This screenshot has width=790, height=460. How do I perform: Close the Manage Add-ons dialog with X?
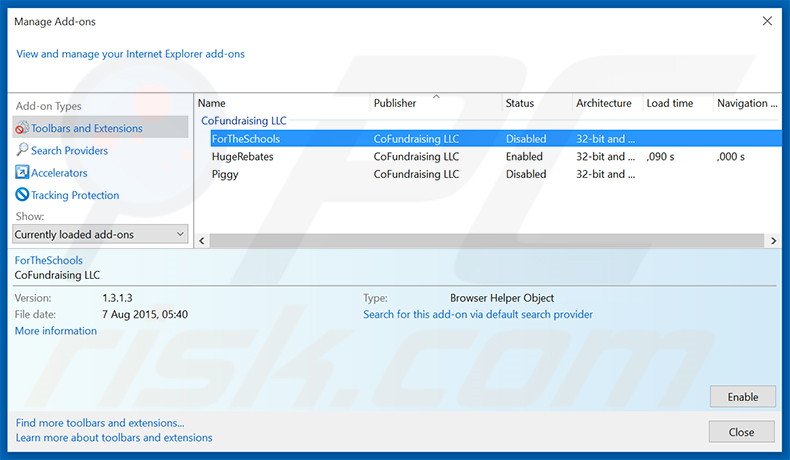767,21
